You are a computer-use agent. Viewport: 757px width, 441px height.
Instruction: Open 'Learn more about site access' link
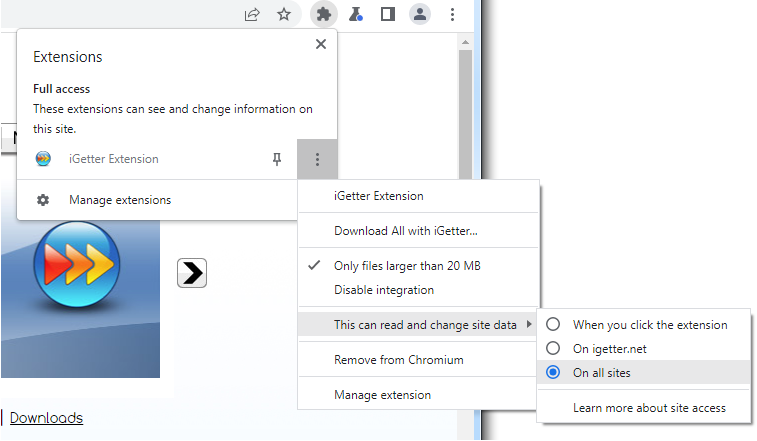648,408
